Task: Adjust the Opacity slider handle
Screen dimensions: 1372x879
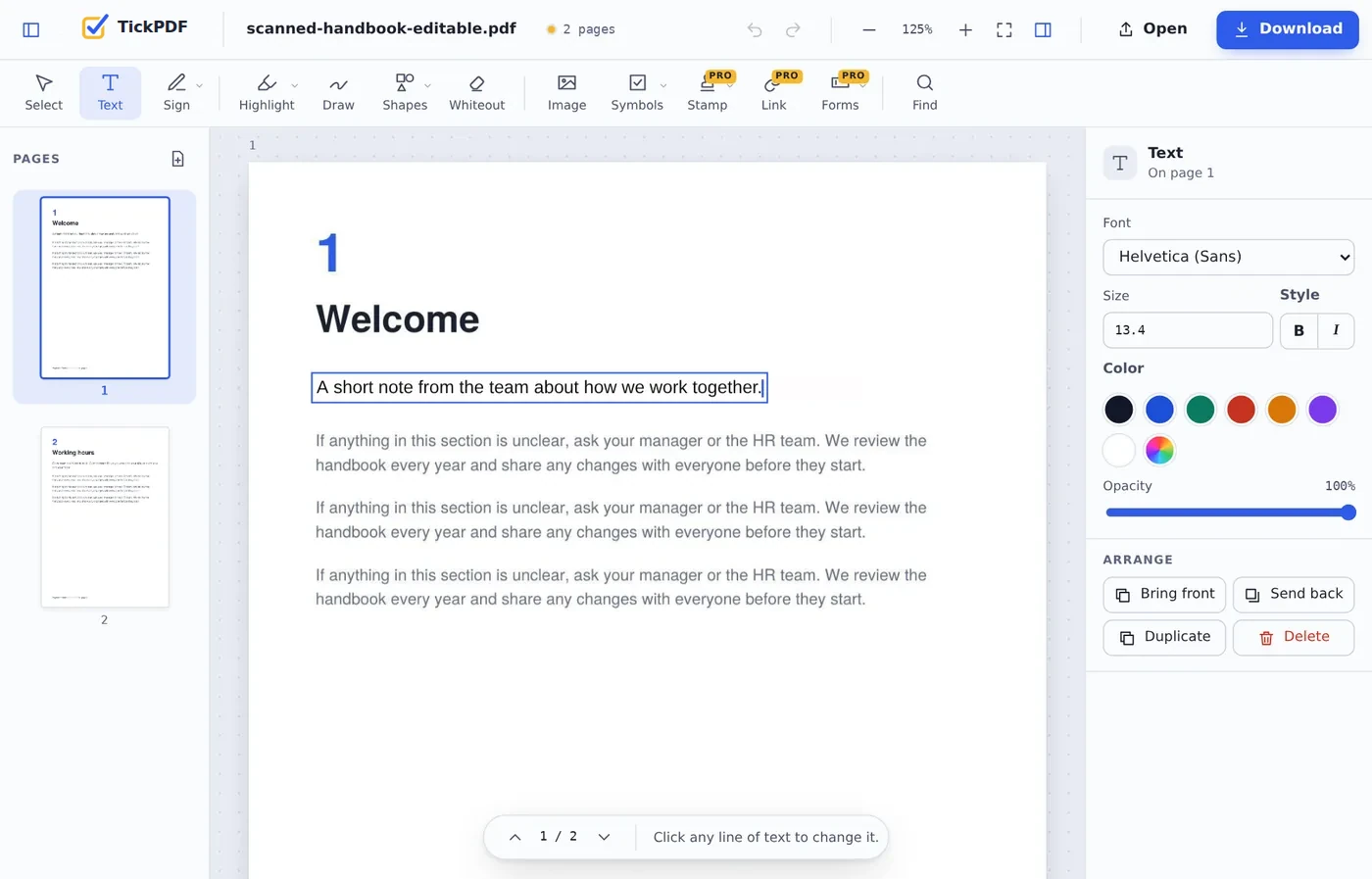Action: pos(1348,513)
